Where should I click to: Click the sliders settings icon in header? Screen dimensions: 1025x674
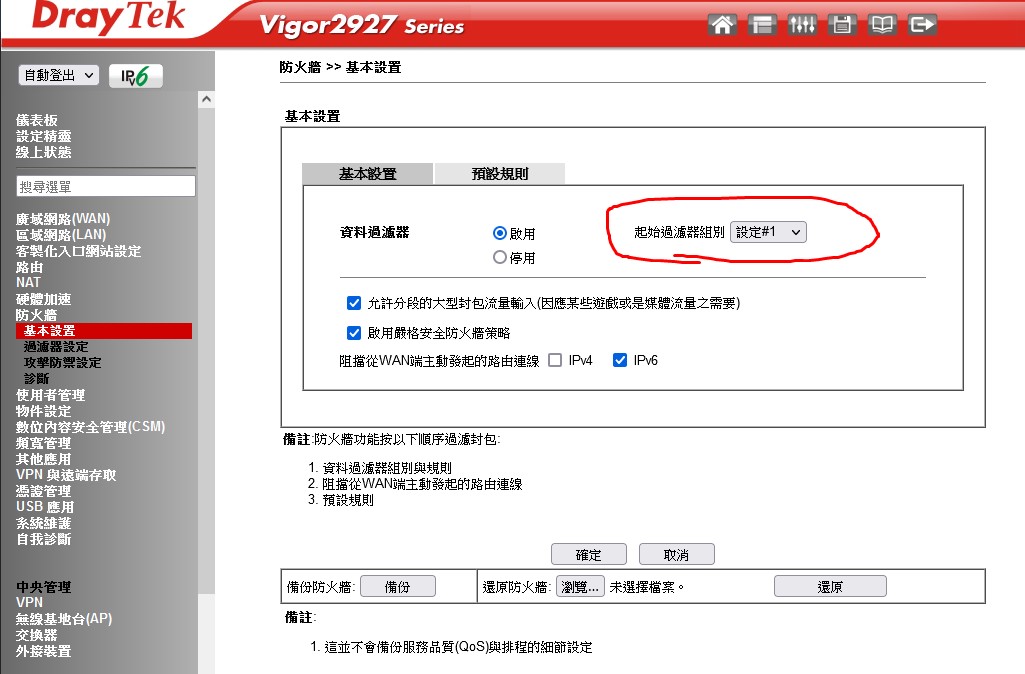[802, 25]
